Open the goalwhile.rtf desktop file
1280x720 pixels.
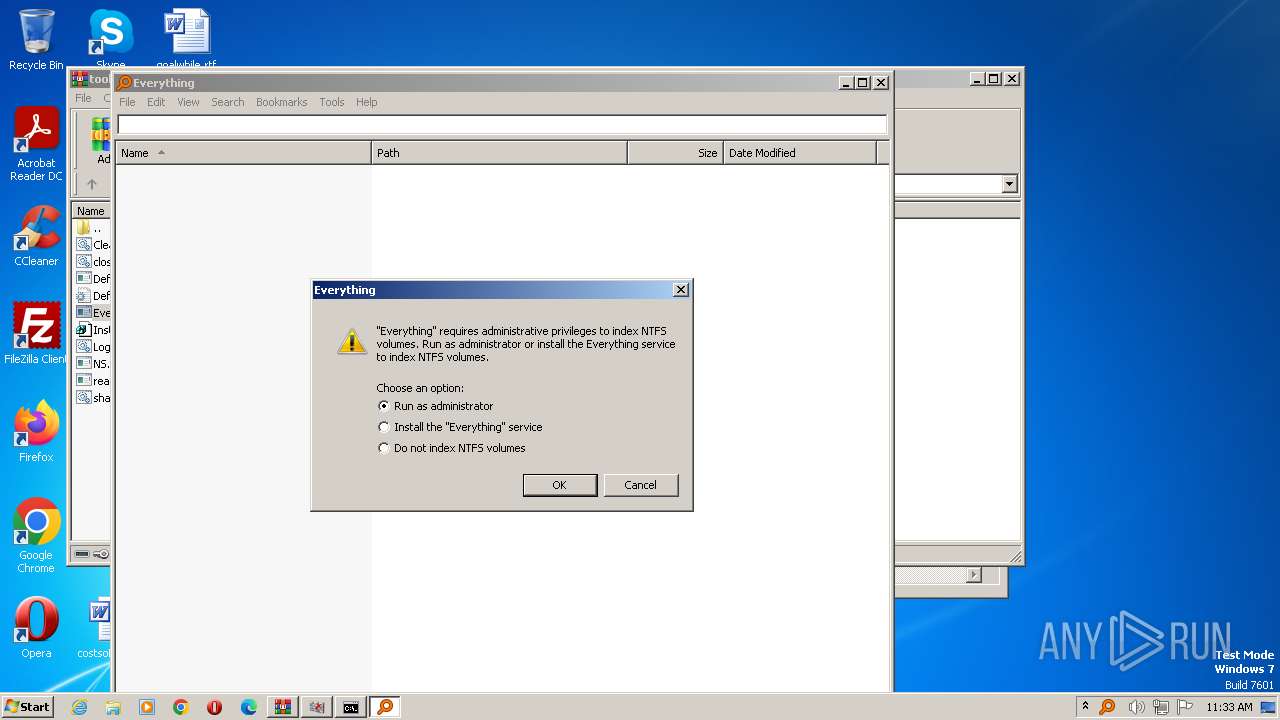tap(186, 38)
